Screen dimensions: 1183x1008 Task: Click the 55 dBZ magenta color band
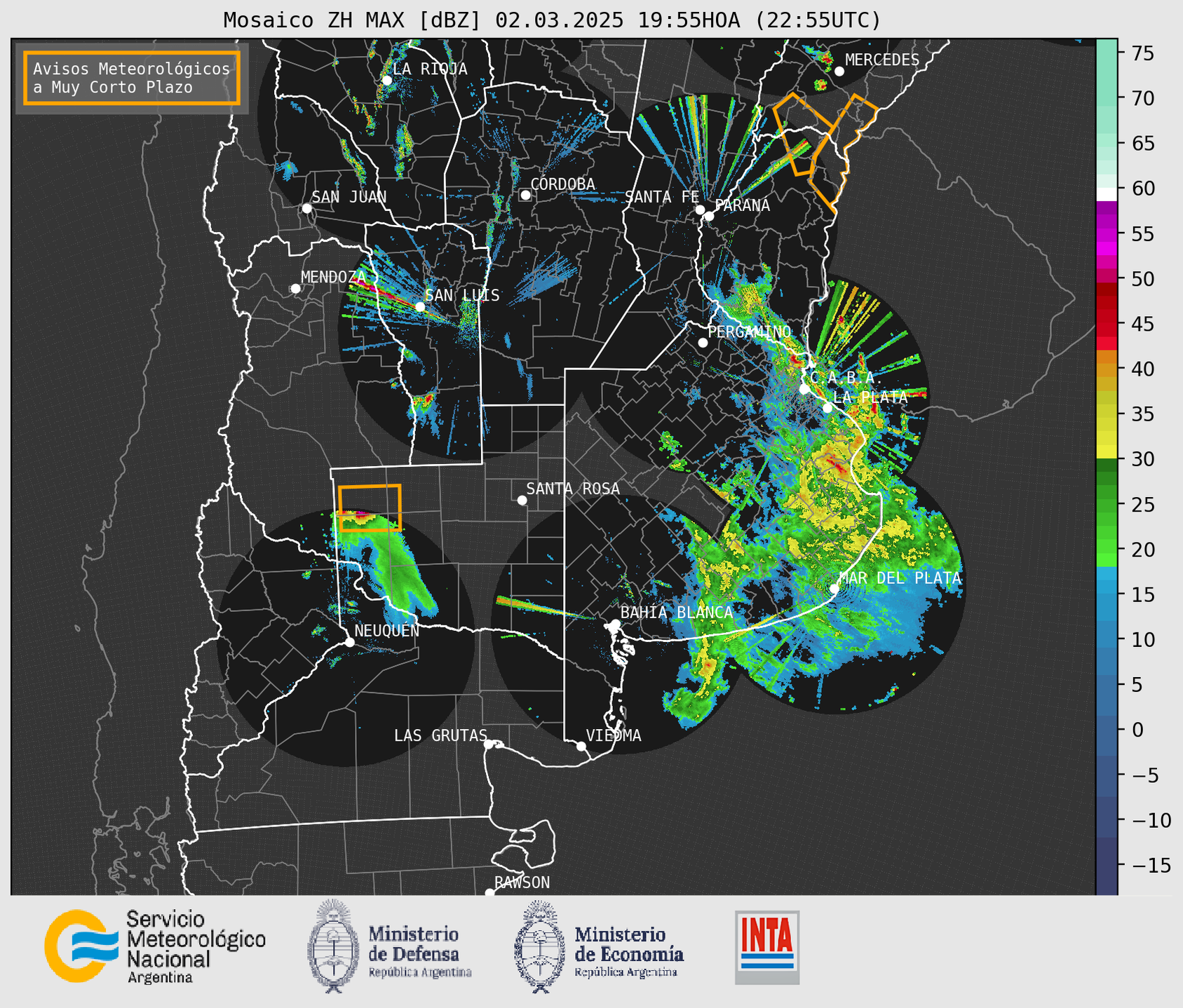pyautogui.click(x=1107, y=233)
